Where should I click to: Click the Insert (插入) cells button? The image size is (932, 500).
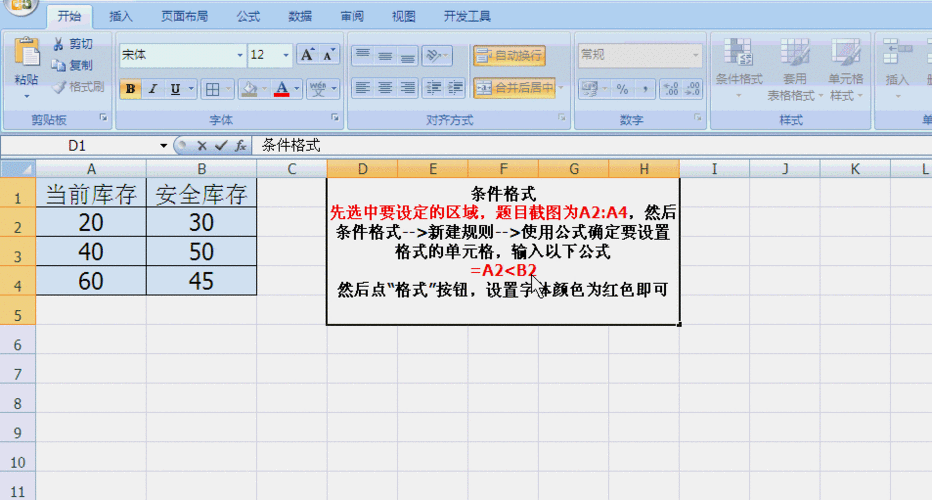tap(897, 69)
